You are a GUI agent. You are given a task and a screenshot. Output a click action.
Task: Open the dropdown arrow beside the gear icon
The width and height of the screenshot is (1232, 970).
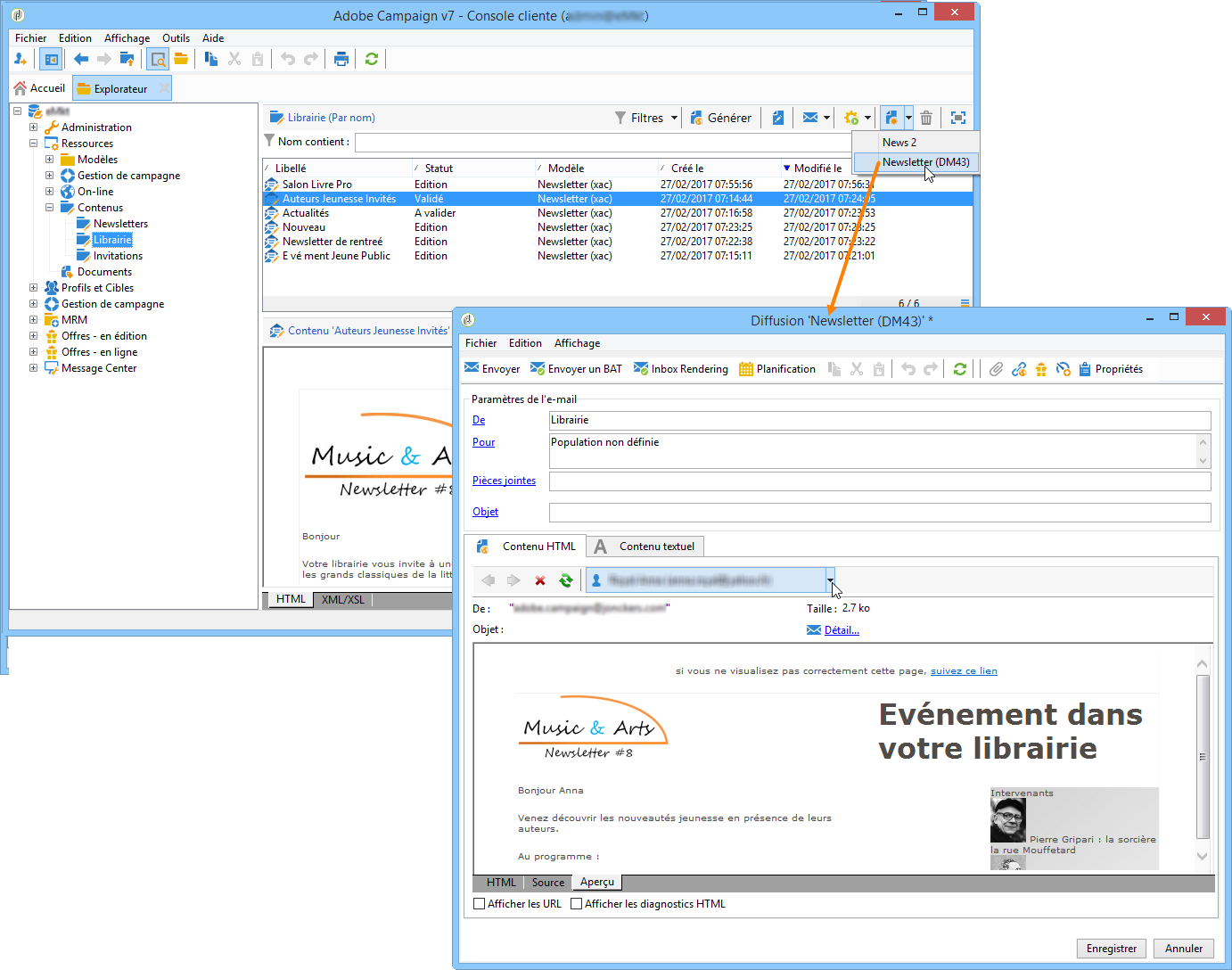click(867, 118)
